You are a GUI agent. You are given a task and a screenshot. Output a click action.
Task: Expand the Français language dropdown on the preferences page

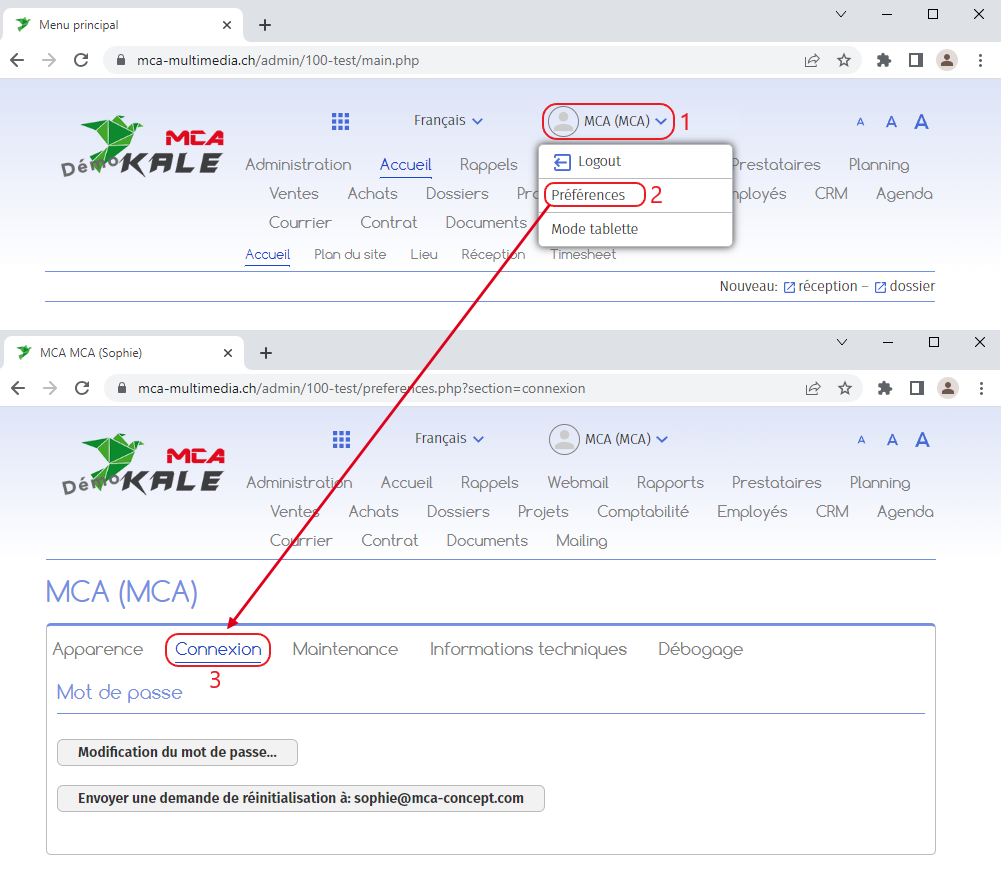pos(449,439)
